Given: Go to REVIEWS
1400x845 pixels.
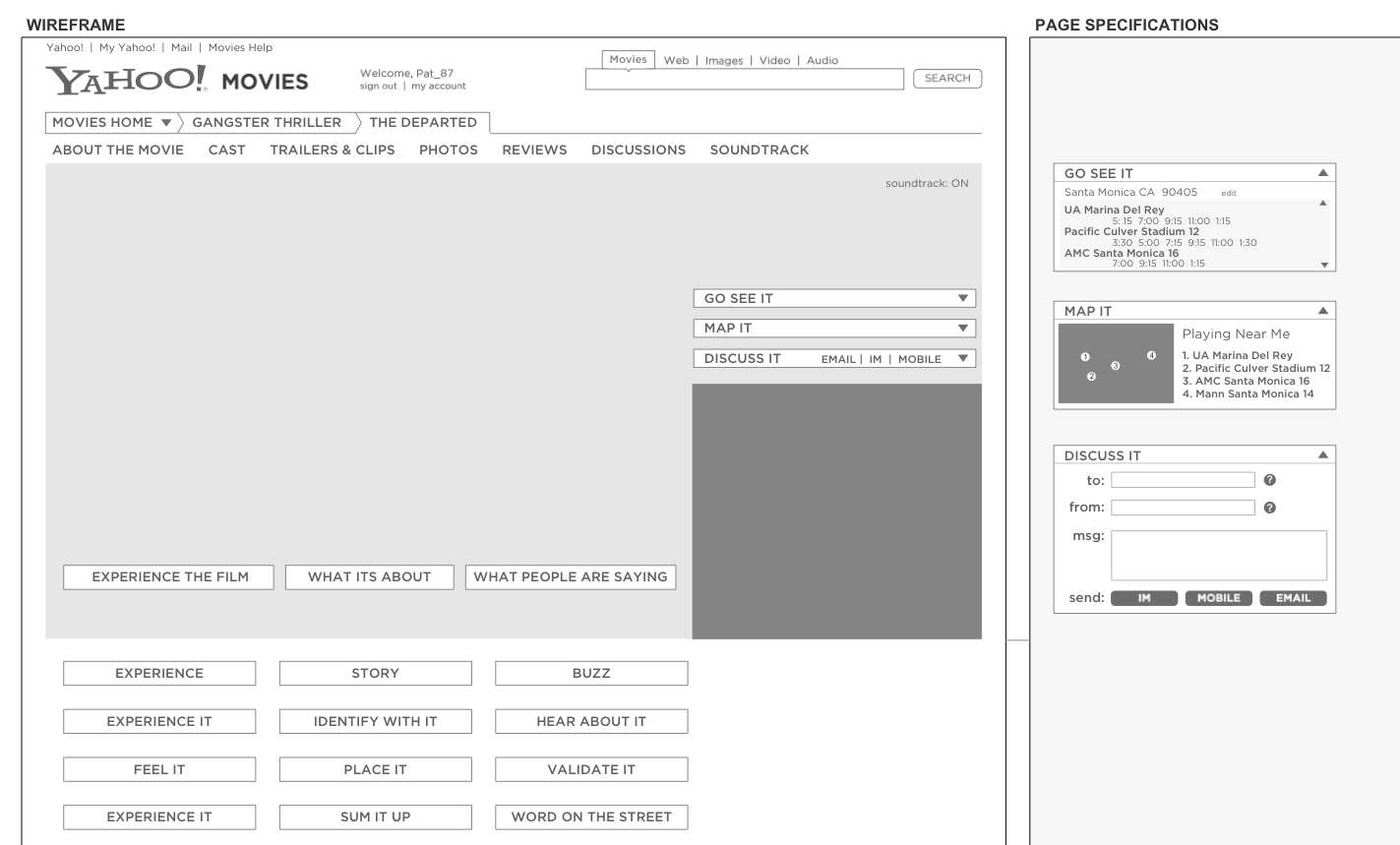Looking at the screenshot, I should click(534, 151).
